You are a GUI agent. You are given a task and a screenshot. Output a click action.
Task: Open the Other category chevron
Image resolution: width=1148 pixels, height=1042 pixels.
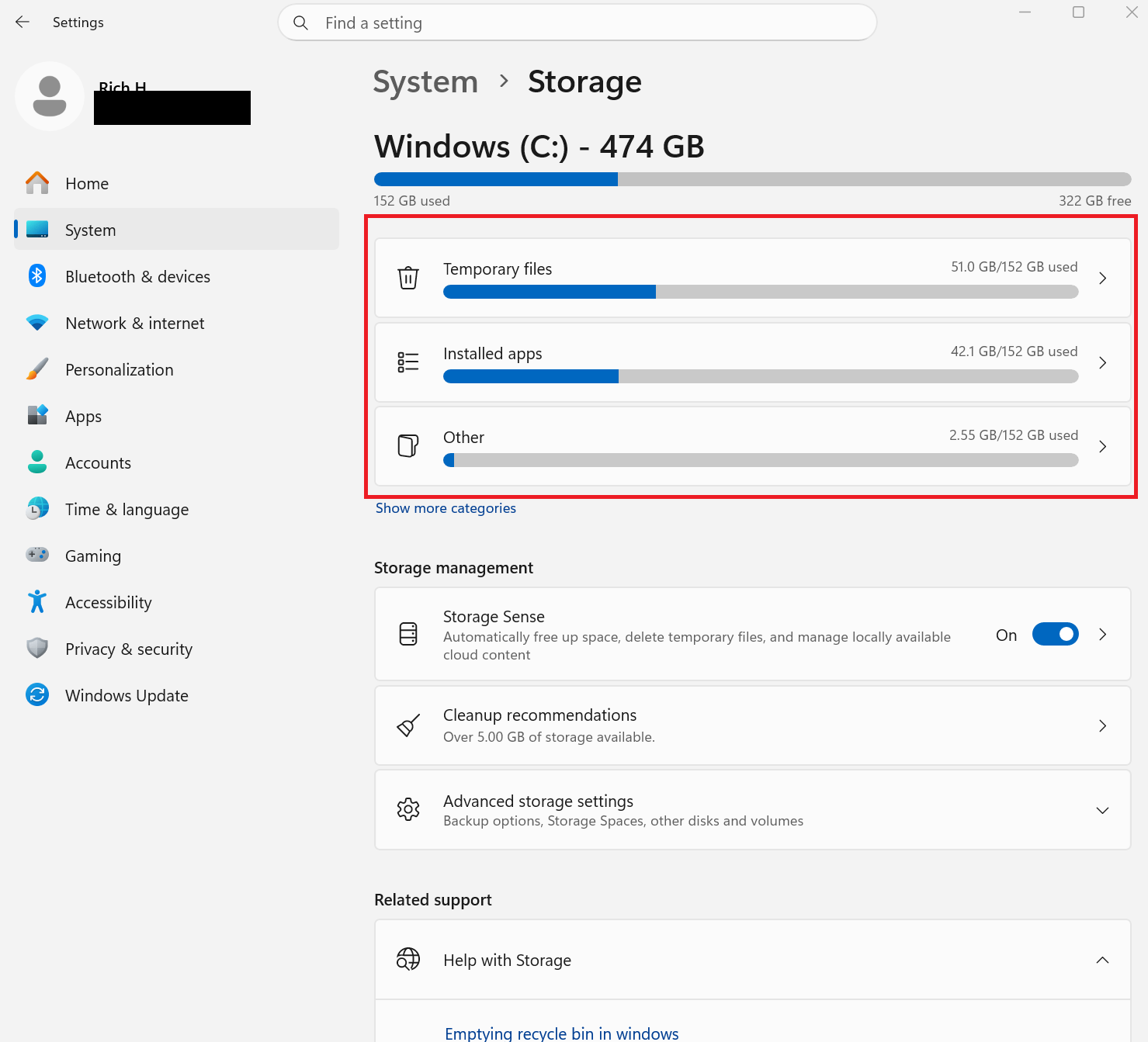click(x=1102, y=446)
